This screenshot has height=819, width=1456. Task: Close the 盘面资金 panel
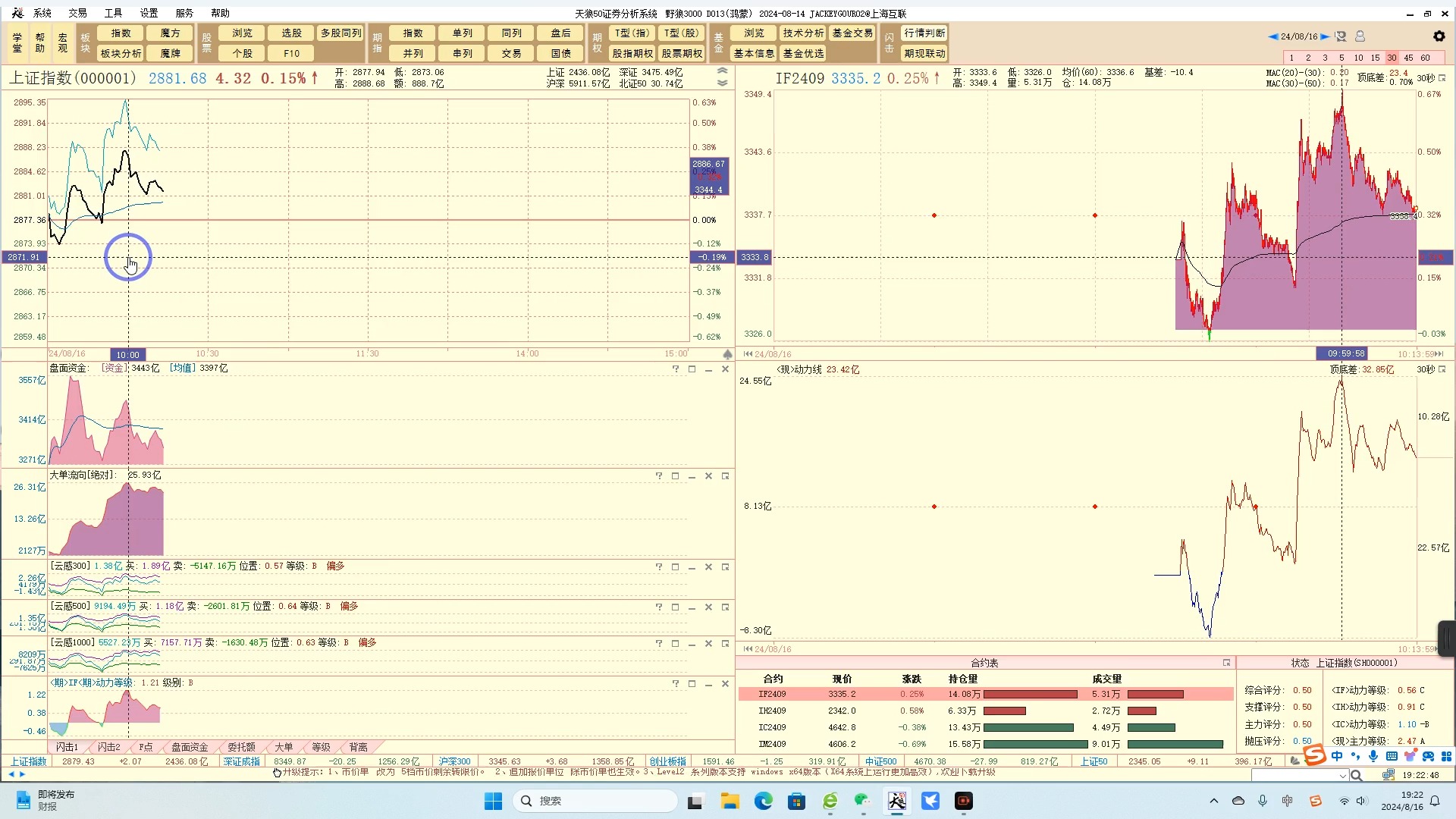click(725, 369)
